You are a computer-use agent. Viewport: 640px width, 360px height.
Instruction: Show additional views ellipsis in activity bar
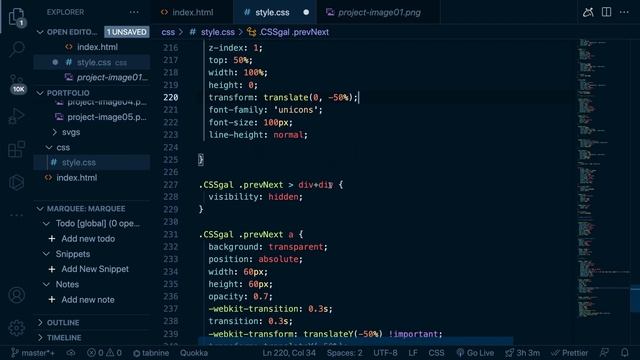pyautogui.click(x=16, y=215)
